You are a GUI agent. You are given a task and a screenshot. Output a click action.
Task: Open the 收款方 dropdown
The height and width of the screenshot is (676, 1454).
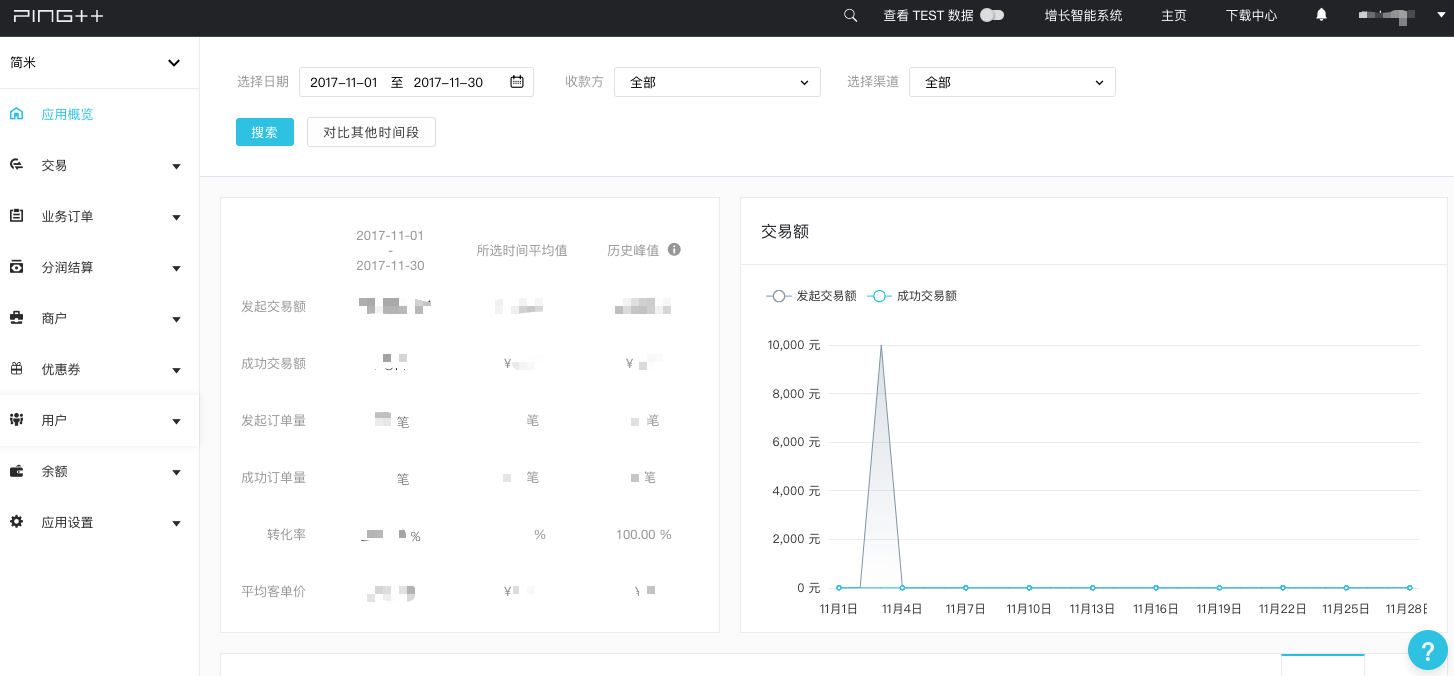click(x=717, y=82)
